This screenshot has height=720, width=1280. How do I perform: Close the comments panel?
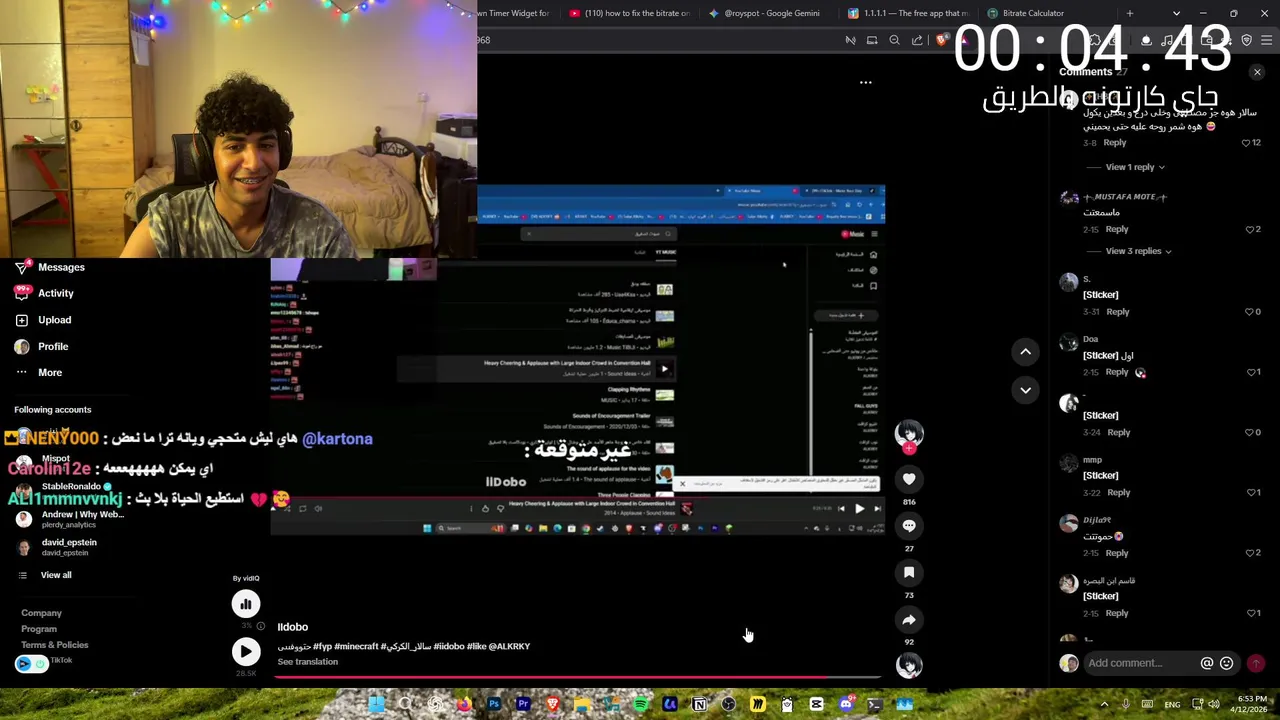point(1257,72)
